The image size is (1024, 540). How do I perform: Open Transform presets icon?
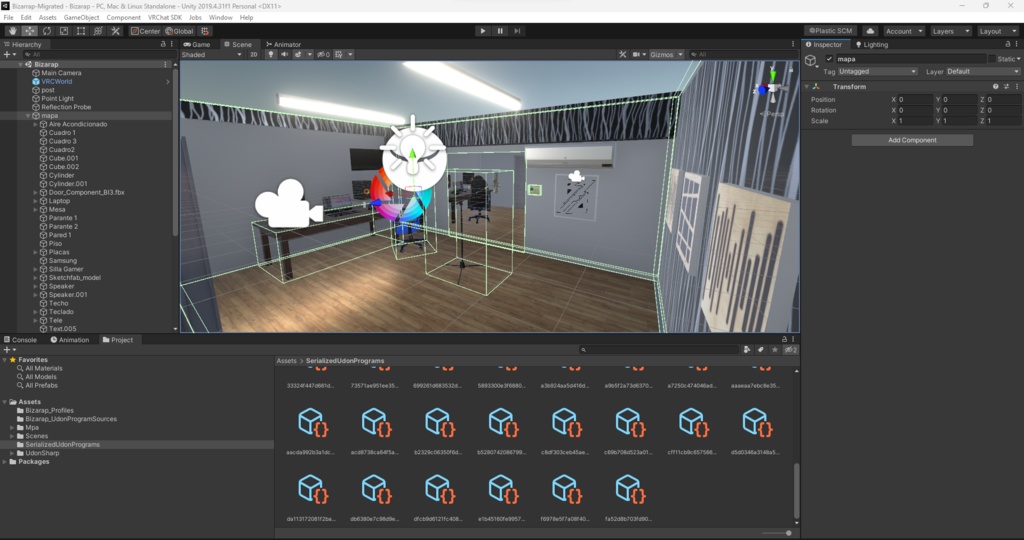click(x=1006, y=86)
